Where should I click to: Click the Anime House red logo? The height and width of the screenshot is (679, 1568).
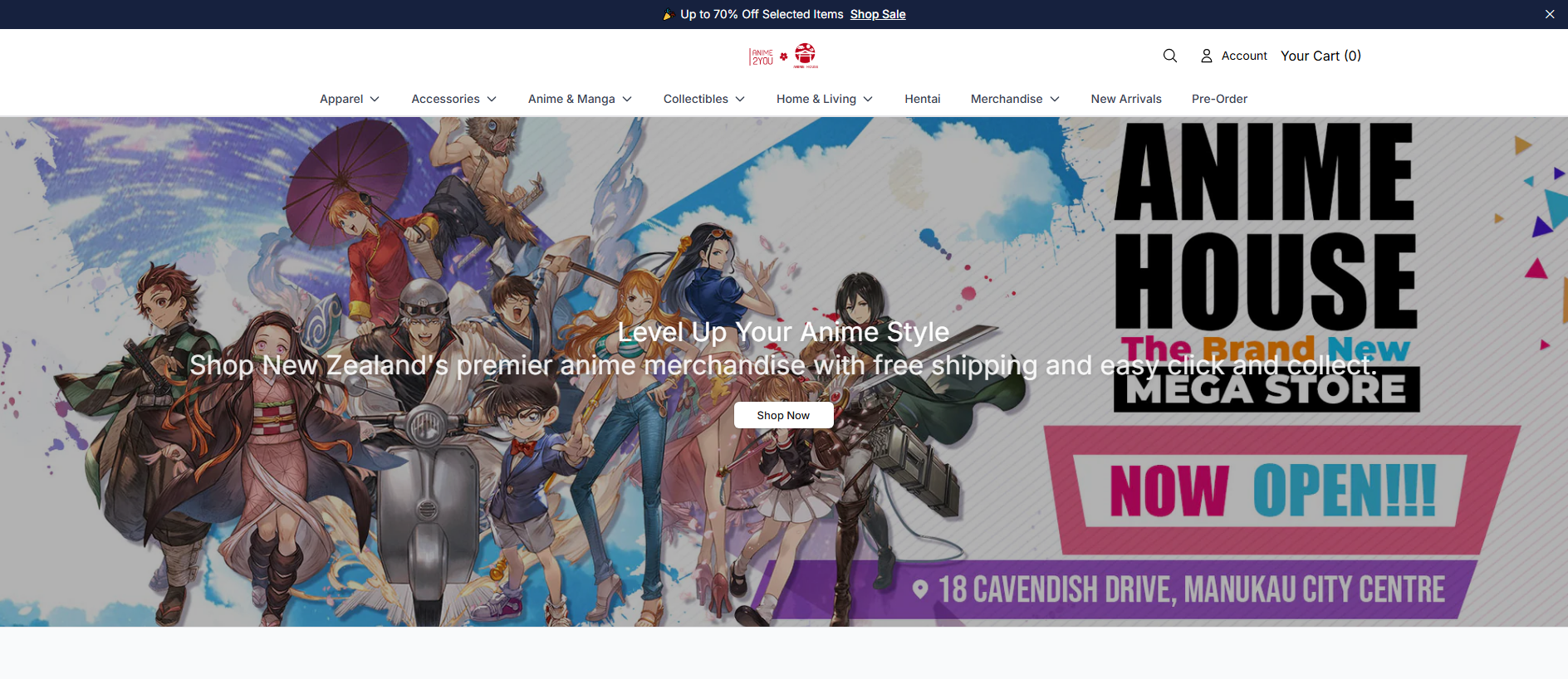[x=805, y=56]
